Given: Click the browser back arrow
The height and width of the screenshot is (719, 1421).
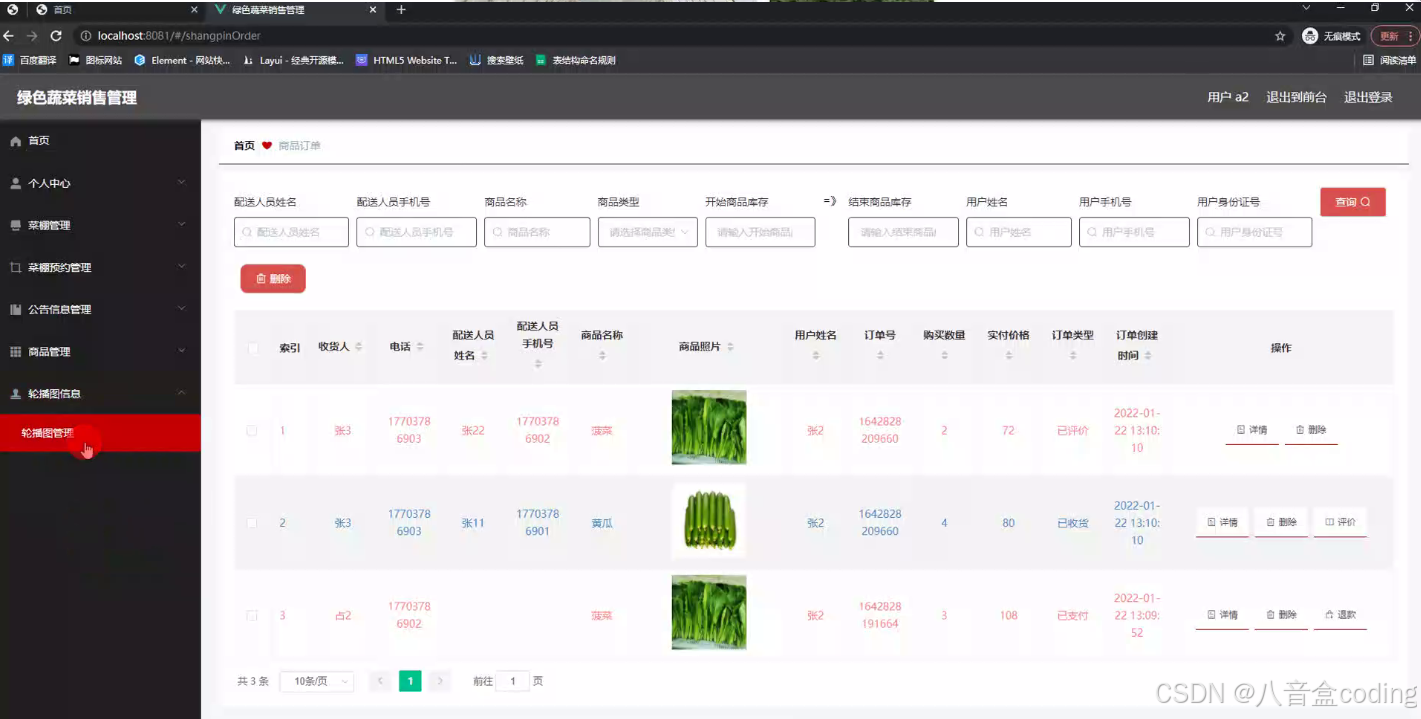Looking at the screenshot, I should tap(9, 36).
